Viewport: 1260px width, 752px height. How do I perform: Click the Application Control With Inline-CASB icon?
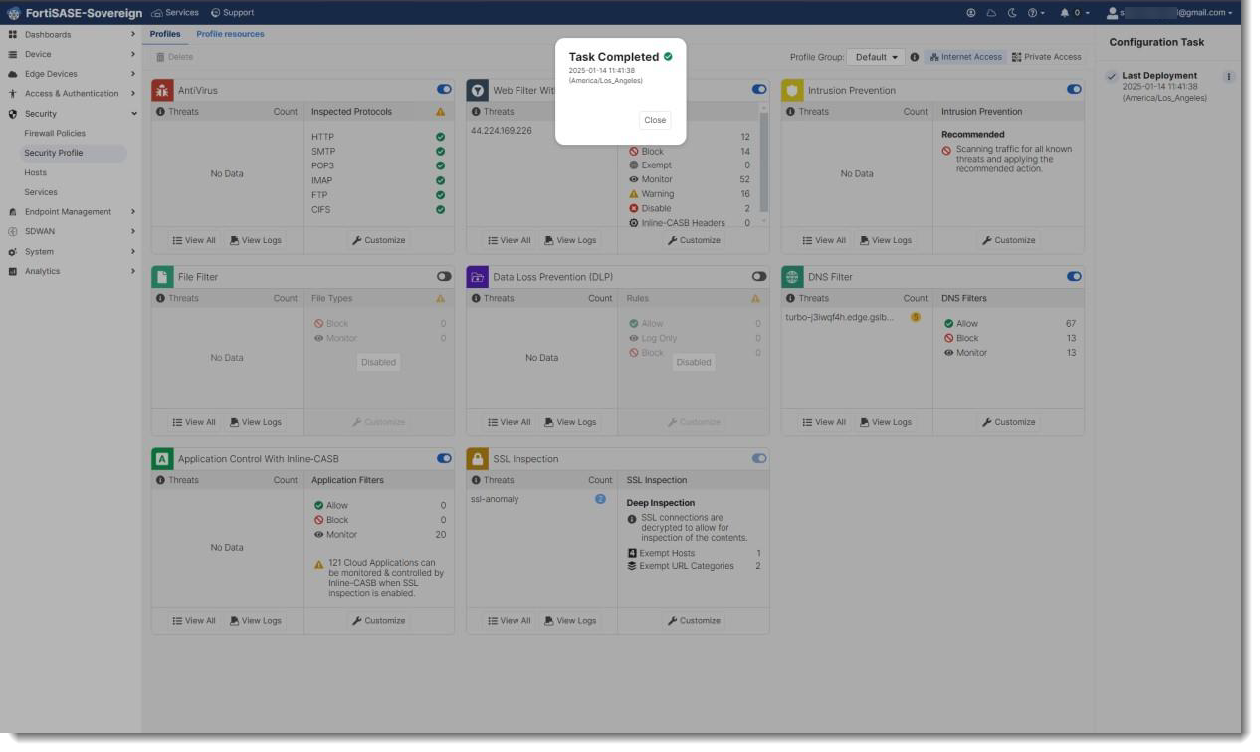163,458
